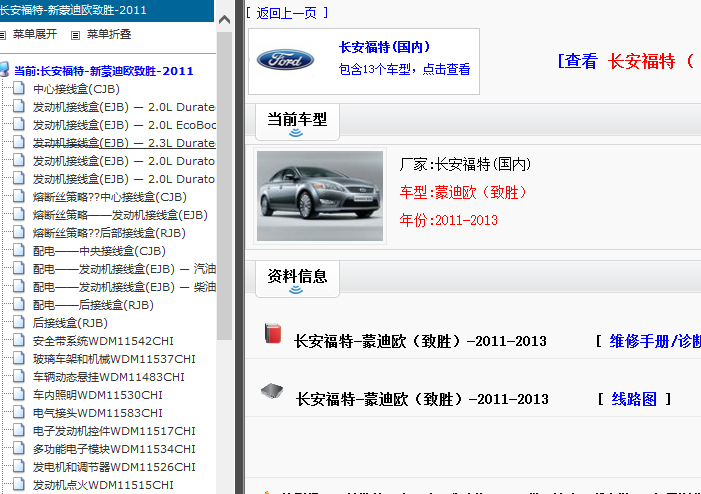
Task: Click the 年份:2011-2013 text
Action: coord(448,220)
